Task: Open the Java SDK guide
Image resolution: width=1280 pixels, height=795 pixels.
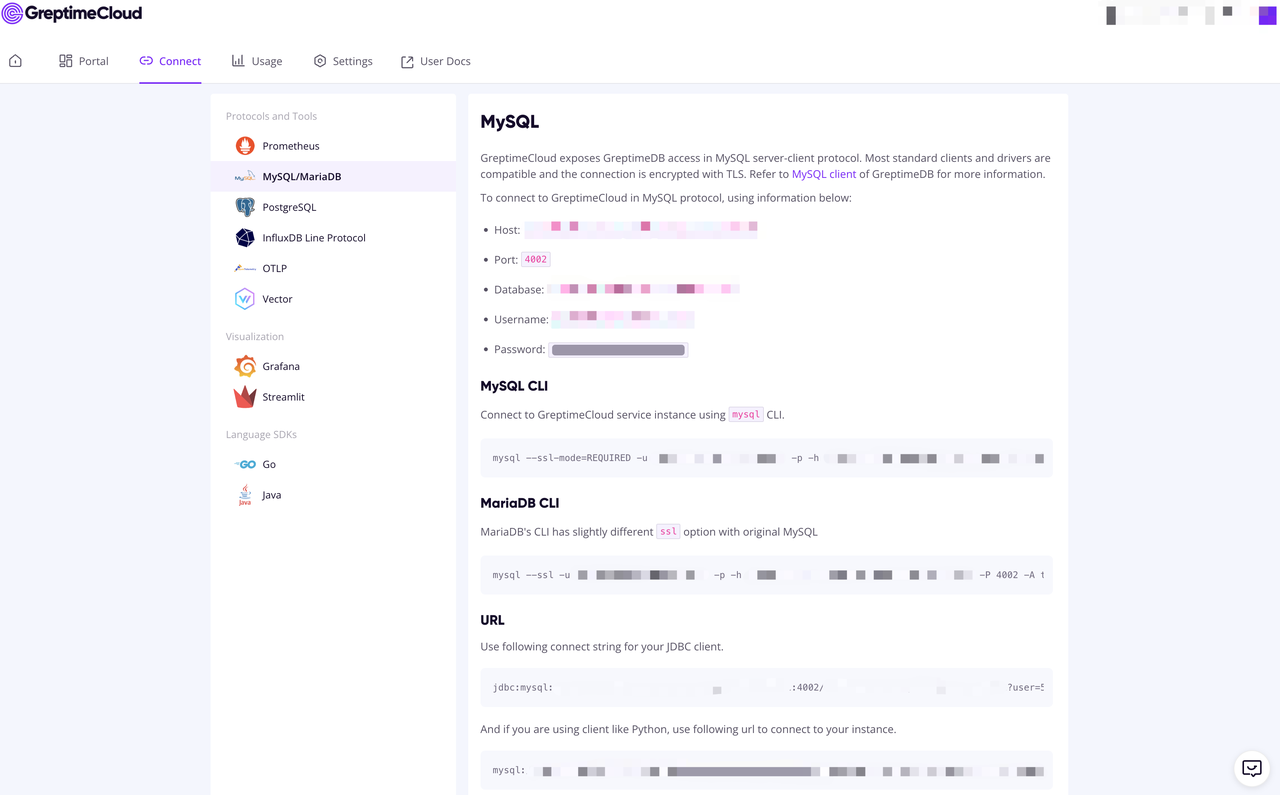Action: click(x=271, y=494)
